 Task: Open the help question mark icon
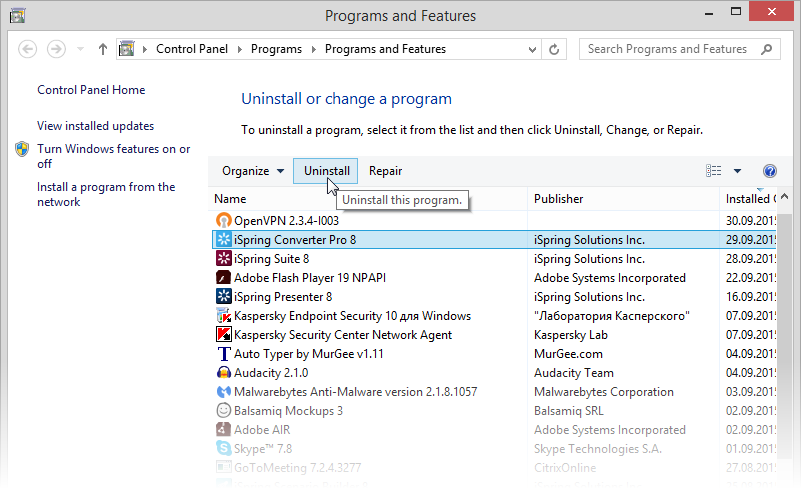click(769, 171)
